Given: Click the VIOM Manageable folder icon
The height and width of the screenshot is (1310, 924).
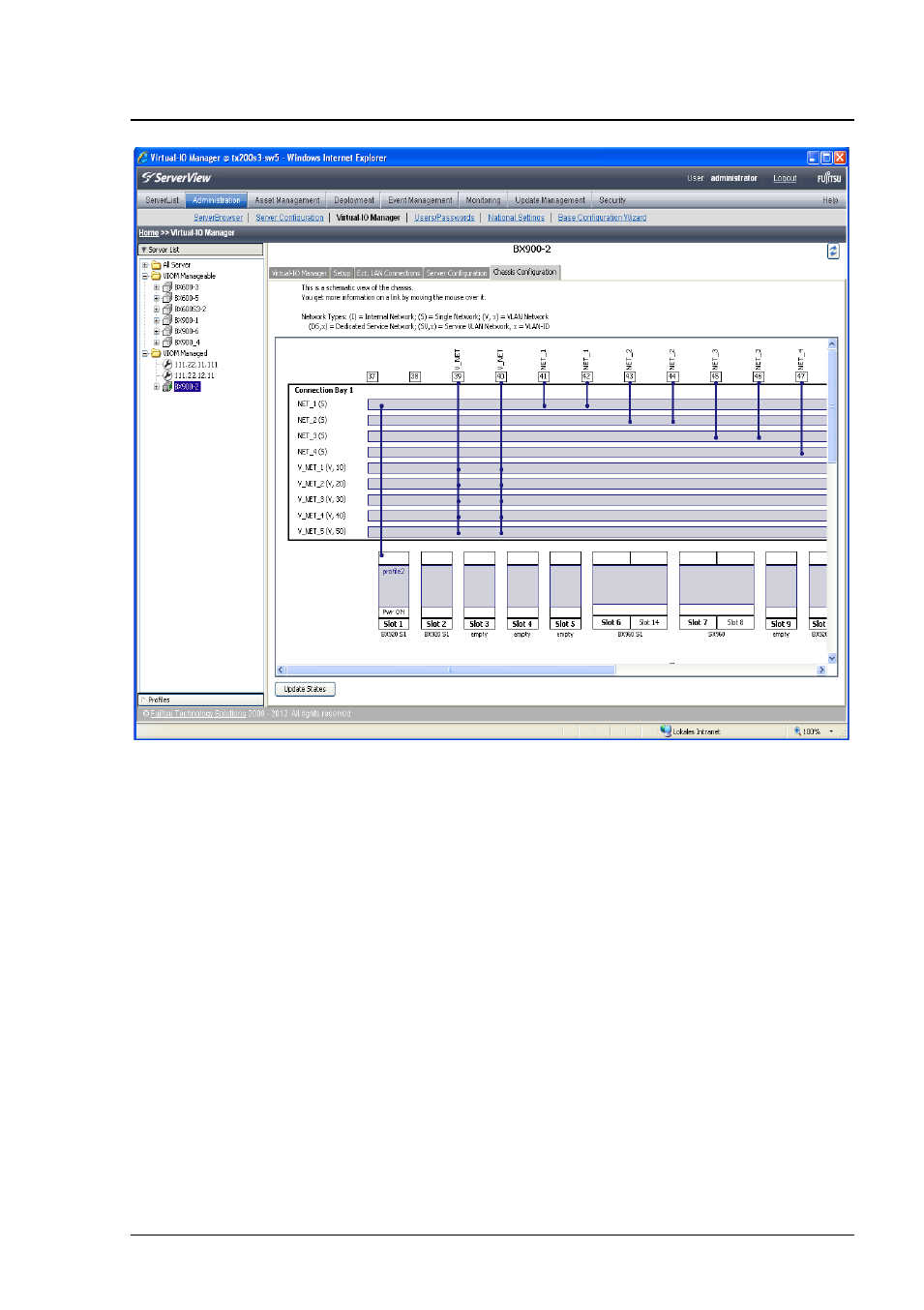Looking at the screenshot, I should coord(156,276).
